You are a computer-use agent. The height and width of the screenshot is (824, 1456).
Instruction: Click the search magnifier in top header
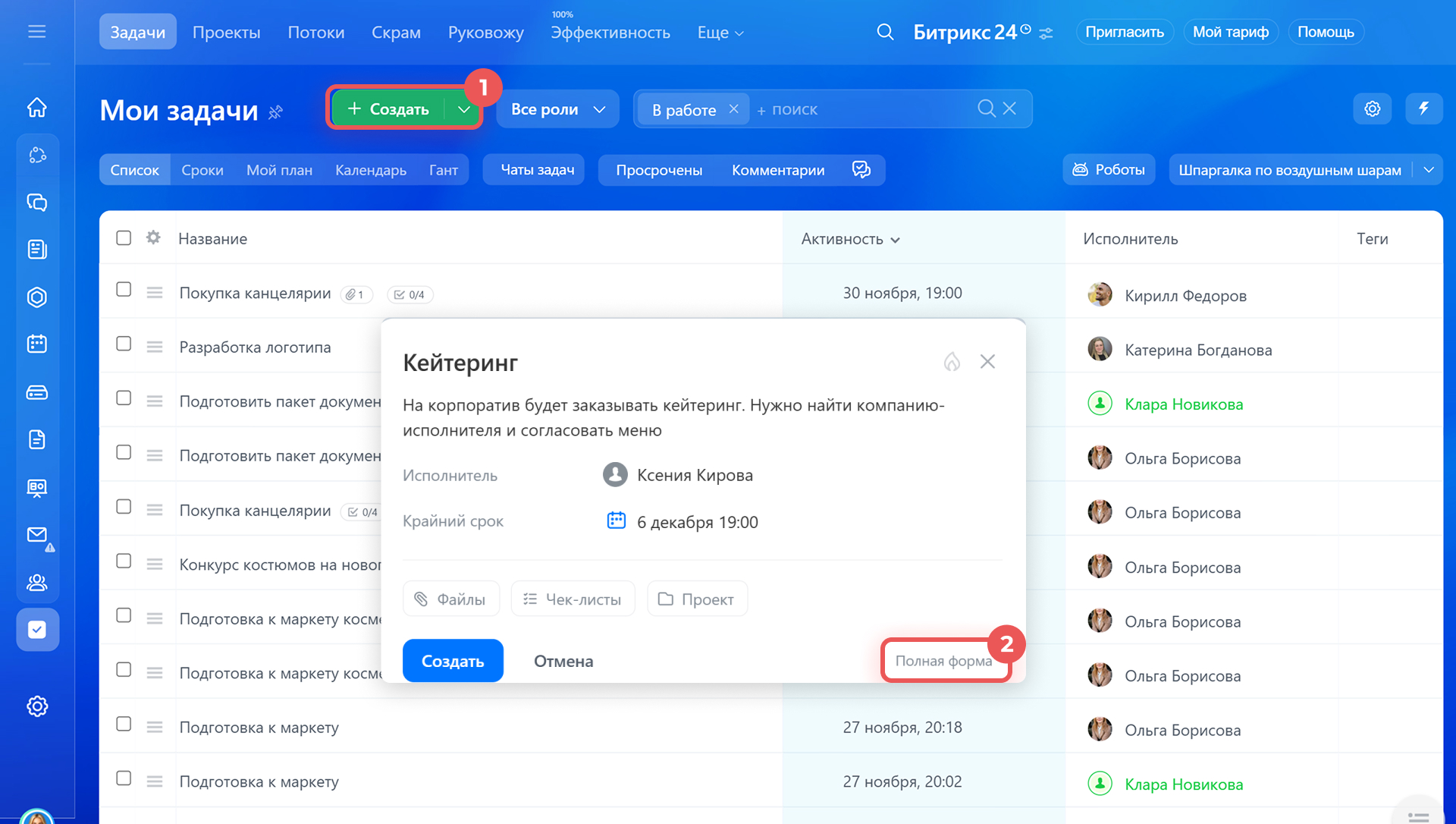(x=885, y=32)
